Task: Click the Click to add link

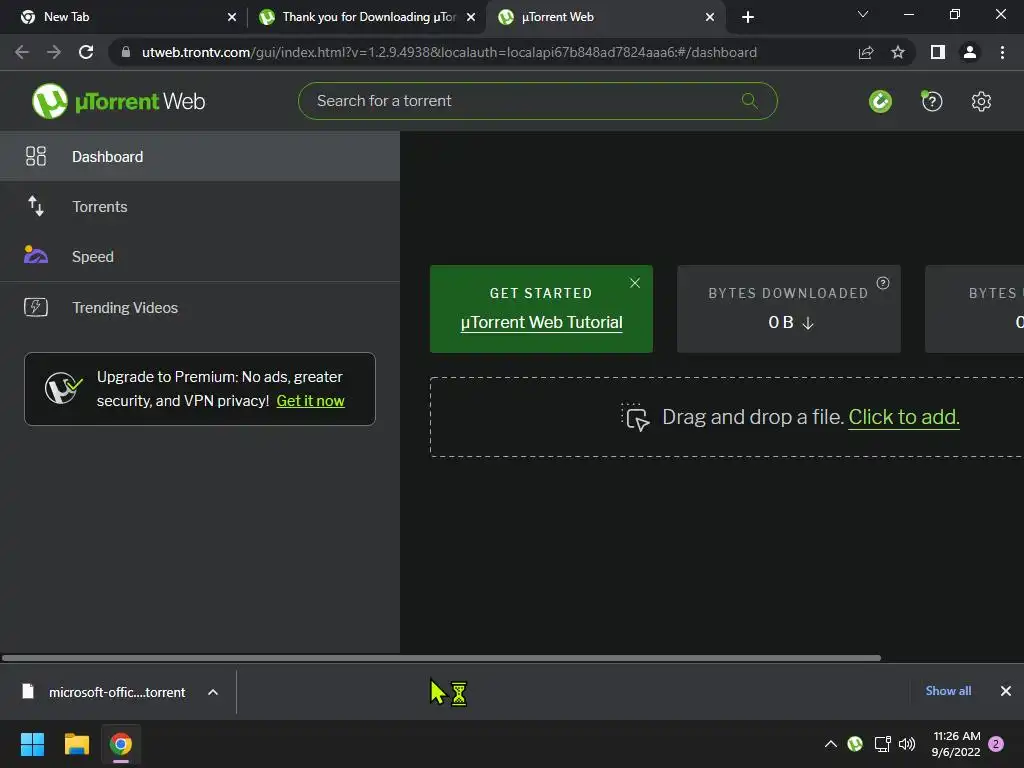Action: coord(904,417)
